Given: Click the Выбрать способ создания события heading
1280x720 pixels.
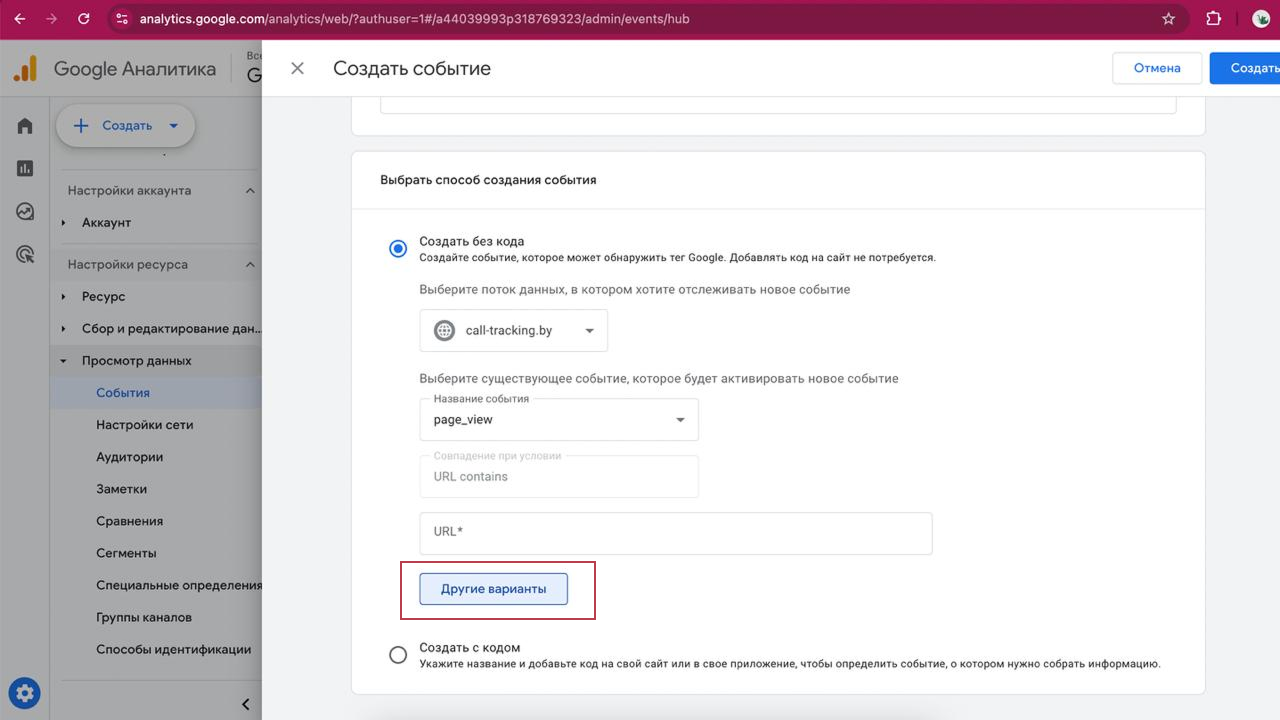Looking at the screenshot, I should tap(488, 180).
